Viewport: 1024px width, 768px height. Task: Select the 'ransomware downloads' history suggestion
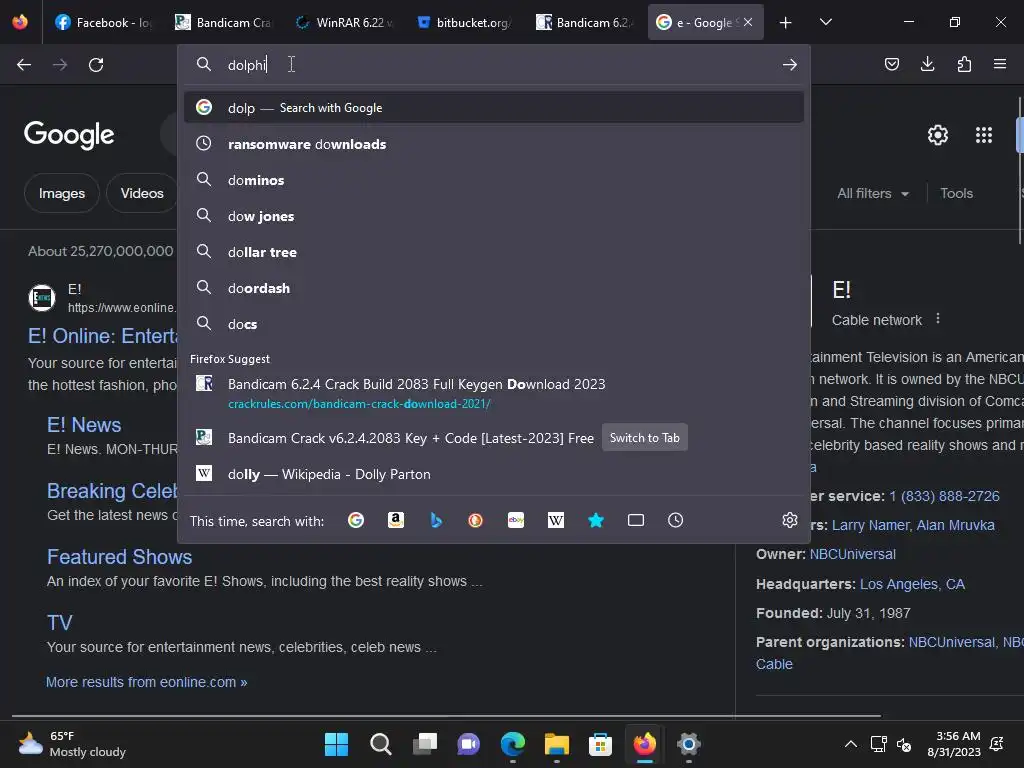coord(494,144)
